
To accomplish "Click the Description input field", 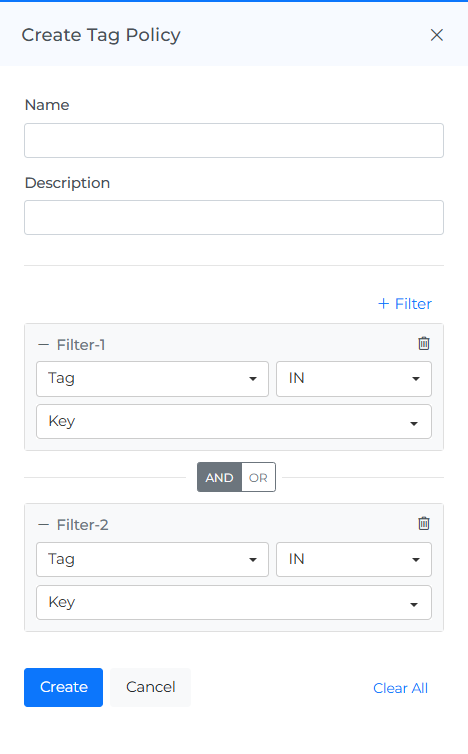I will point(234,217).
